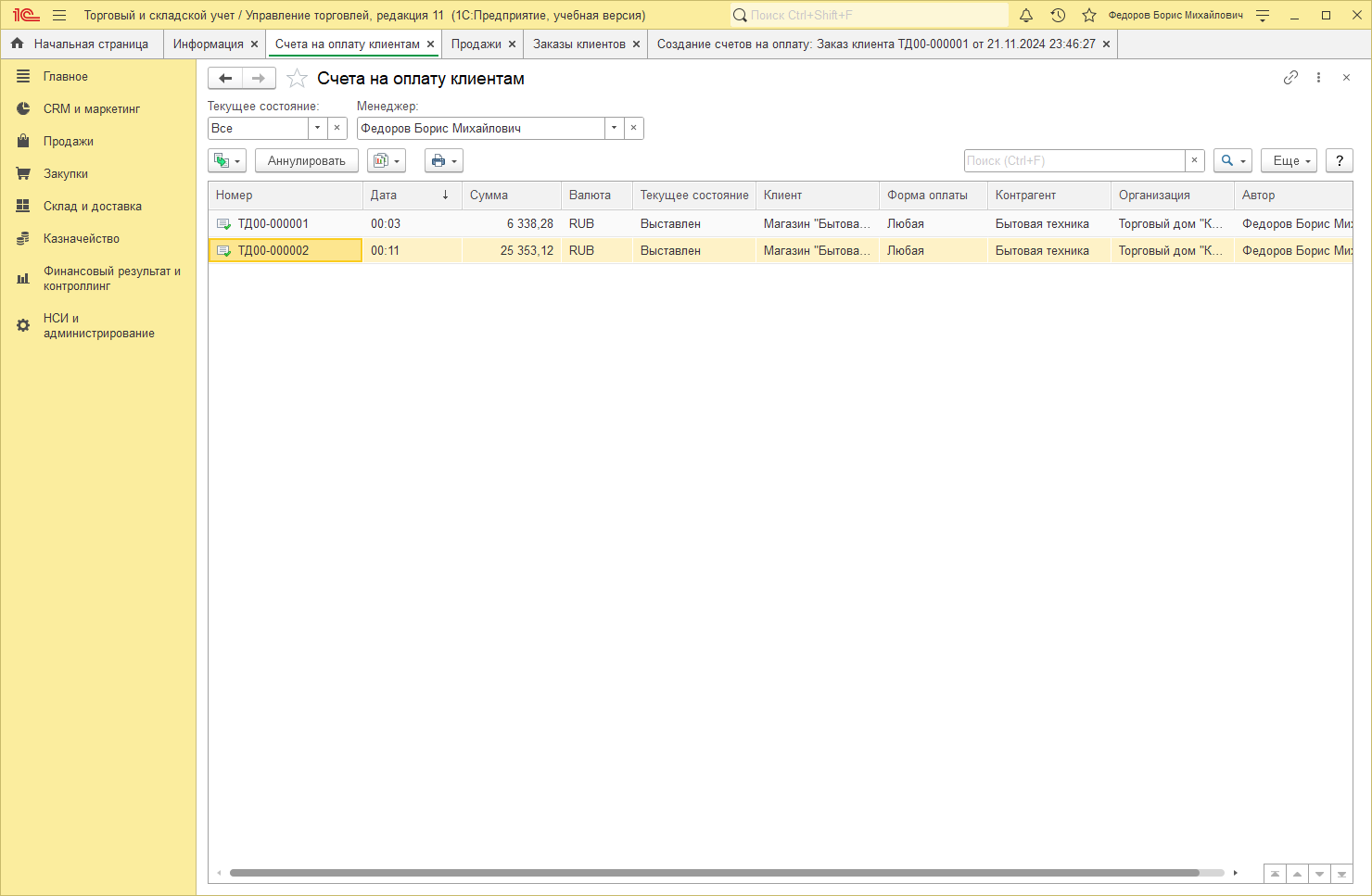Clear the Текущее состояние filter
The width and height of the screenshot is (1372, 896).
click(x=337, y=128)
